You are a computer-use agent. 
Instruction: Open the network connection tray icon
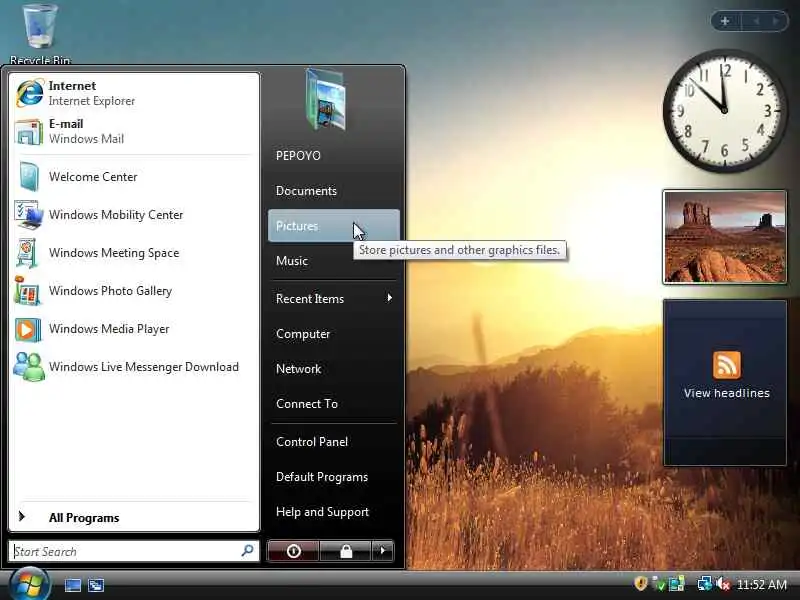pyautogui.click(x=705, y=584)
